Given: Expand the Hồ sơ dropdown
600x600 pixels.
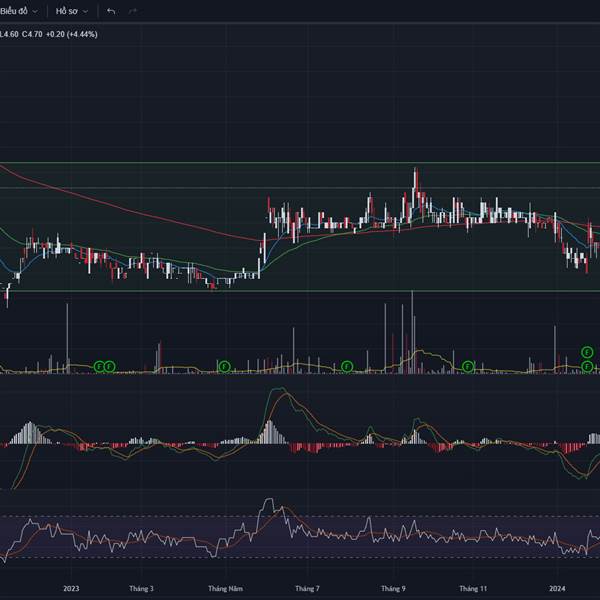Looking at the screenshot, I should click(72, 11).
